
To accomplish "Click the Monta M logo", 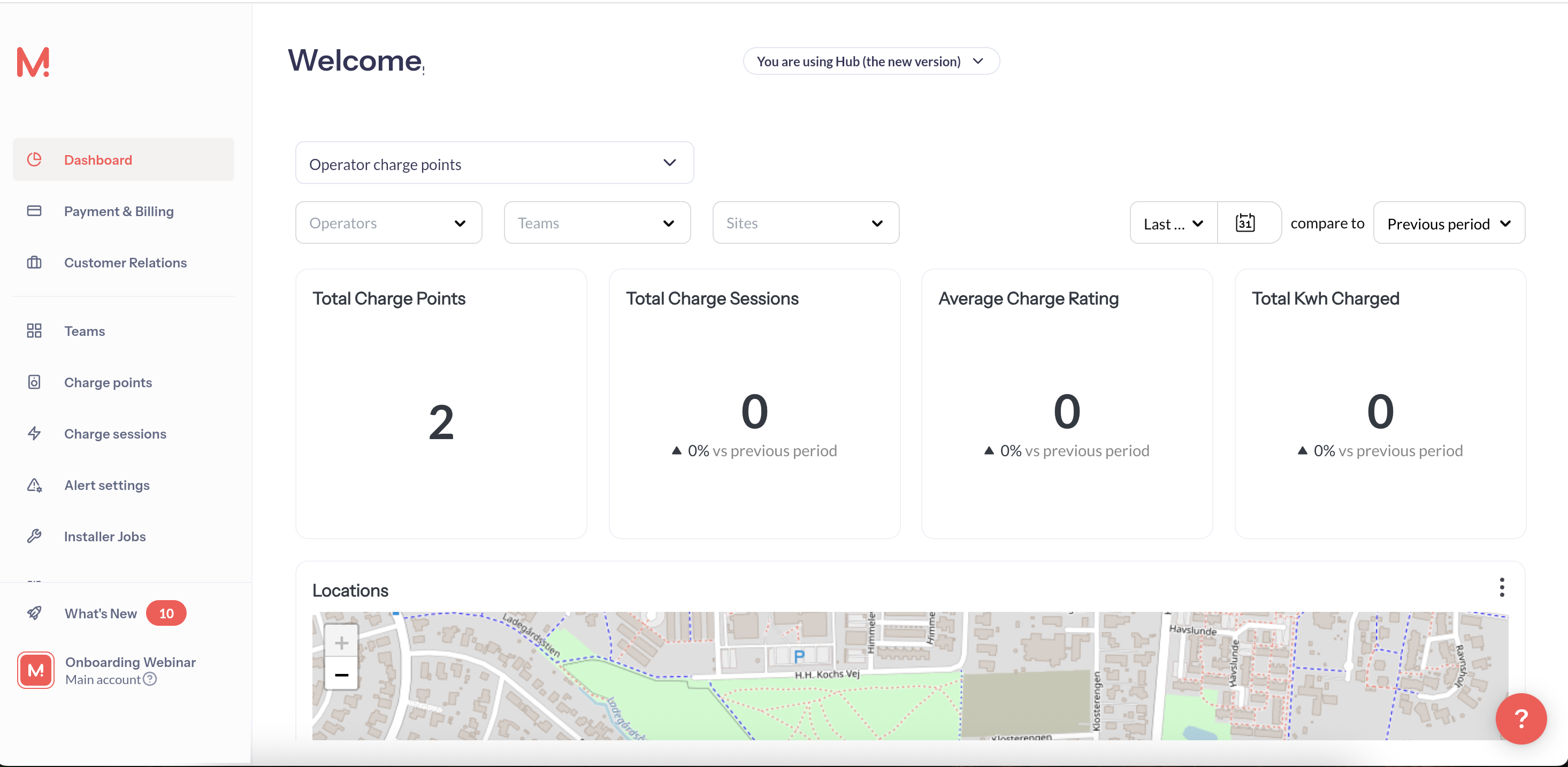I will [x=33, y=62].
